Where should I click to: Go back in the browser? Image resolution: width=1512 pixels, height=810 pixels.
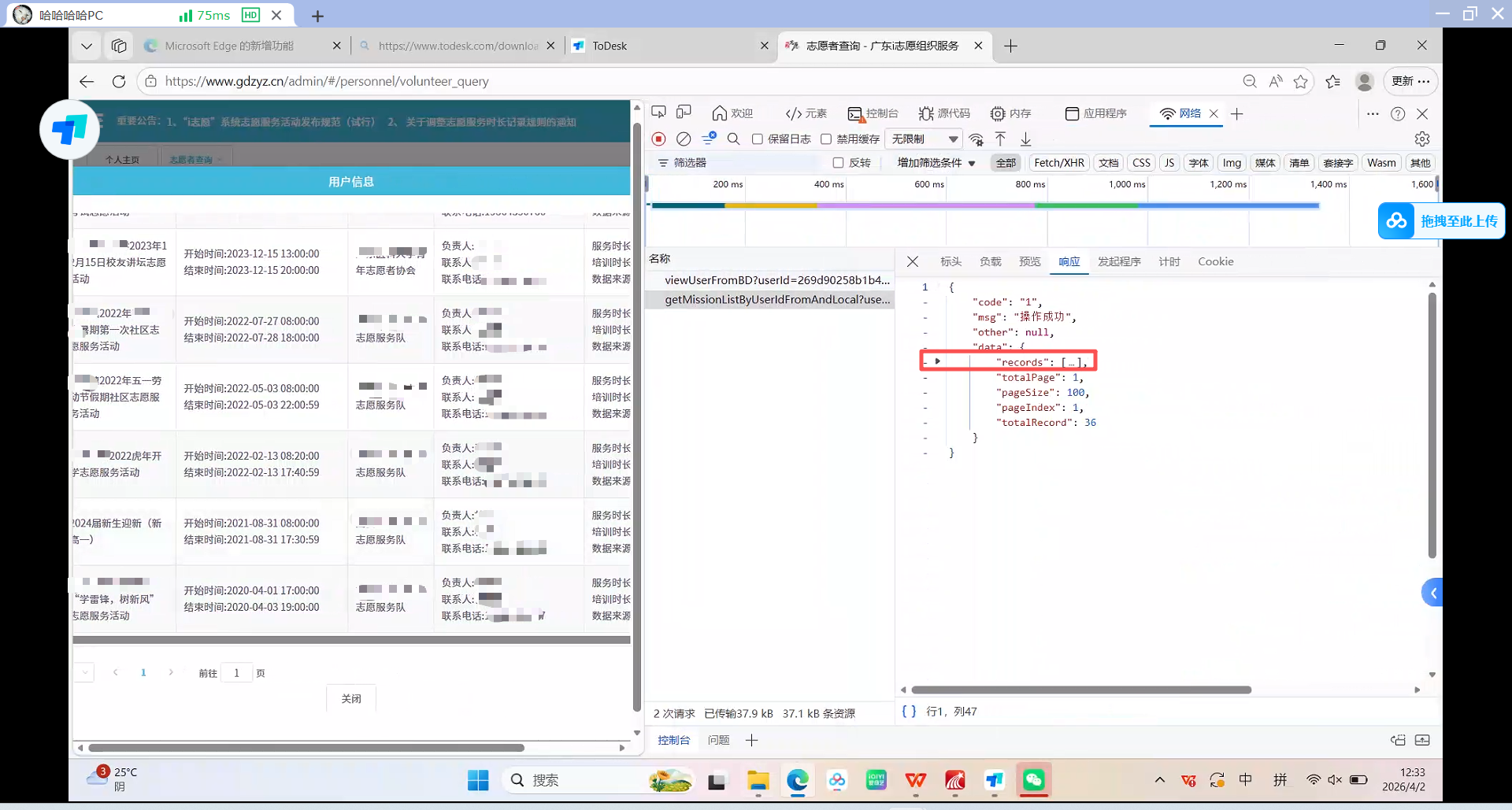click(87, 81)
